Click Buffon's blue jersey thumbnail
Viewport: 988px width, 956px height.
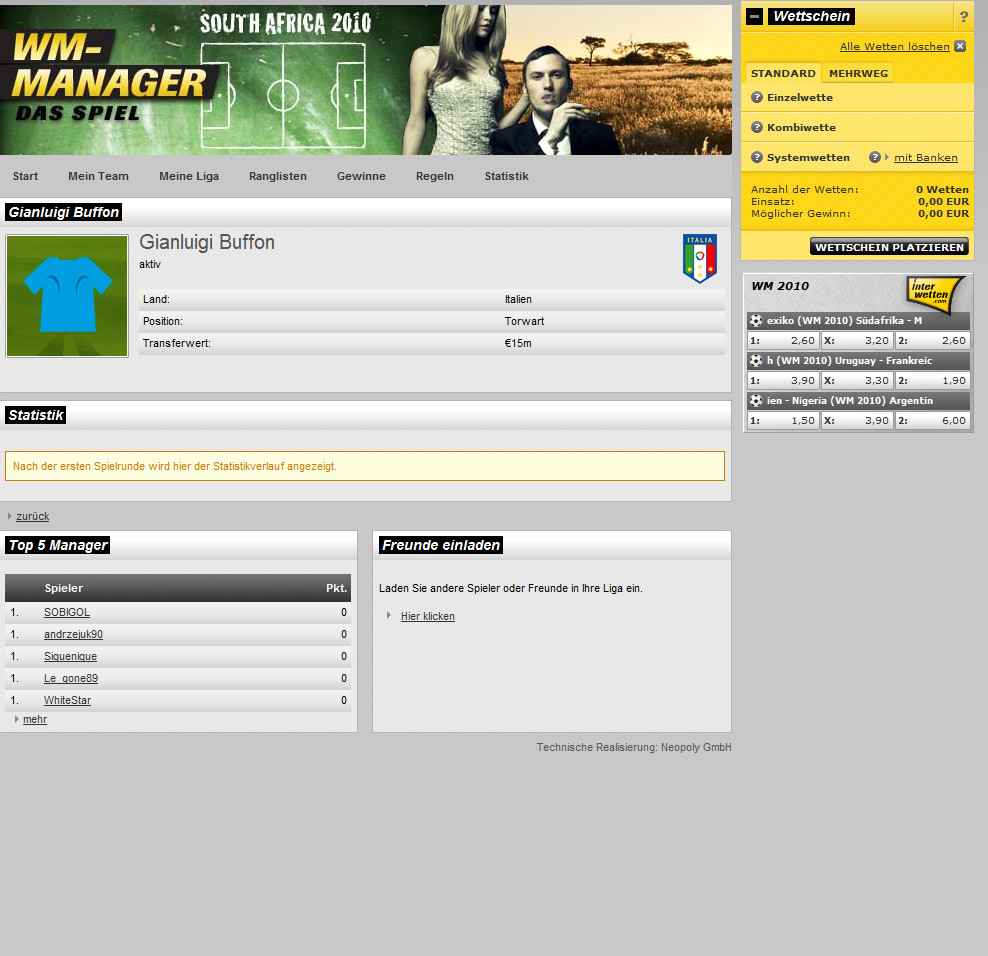click(x=67, y=296)
